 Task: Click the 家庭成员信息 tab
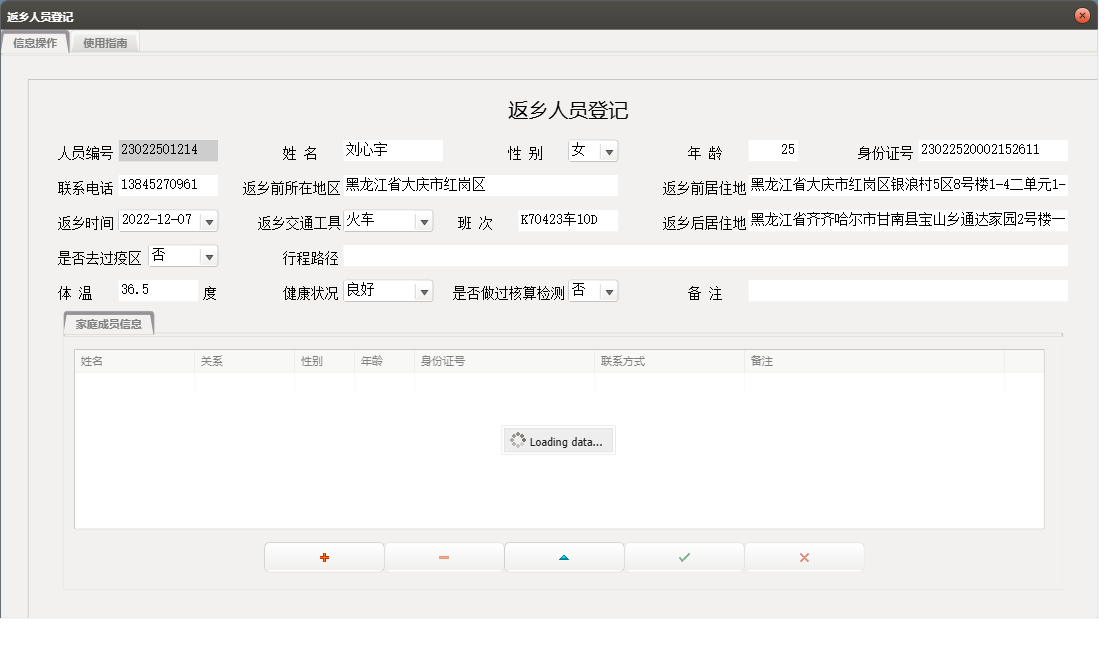coord(108,324)
